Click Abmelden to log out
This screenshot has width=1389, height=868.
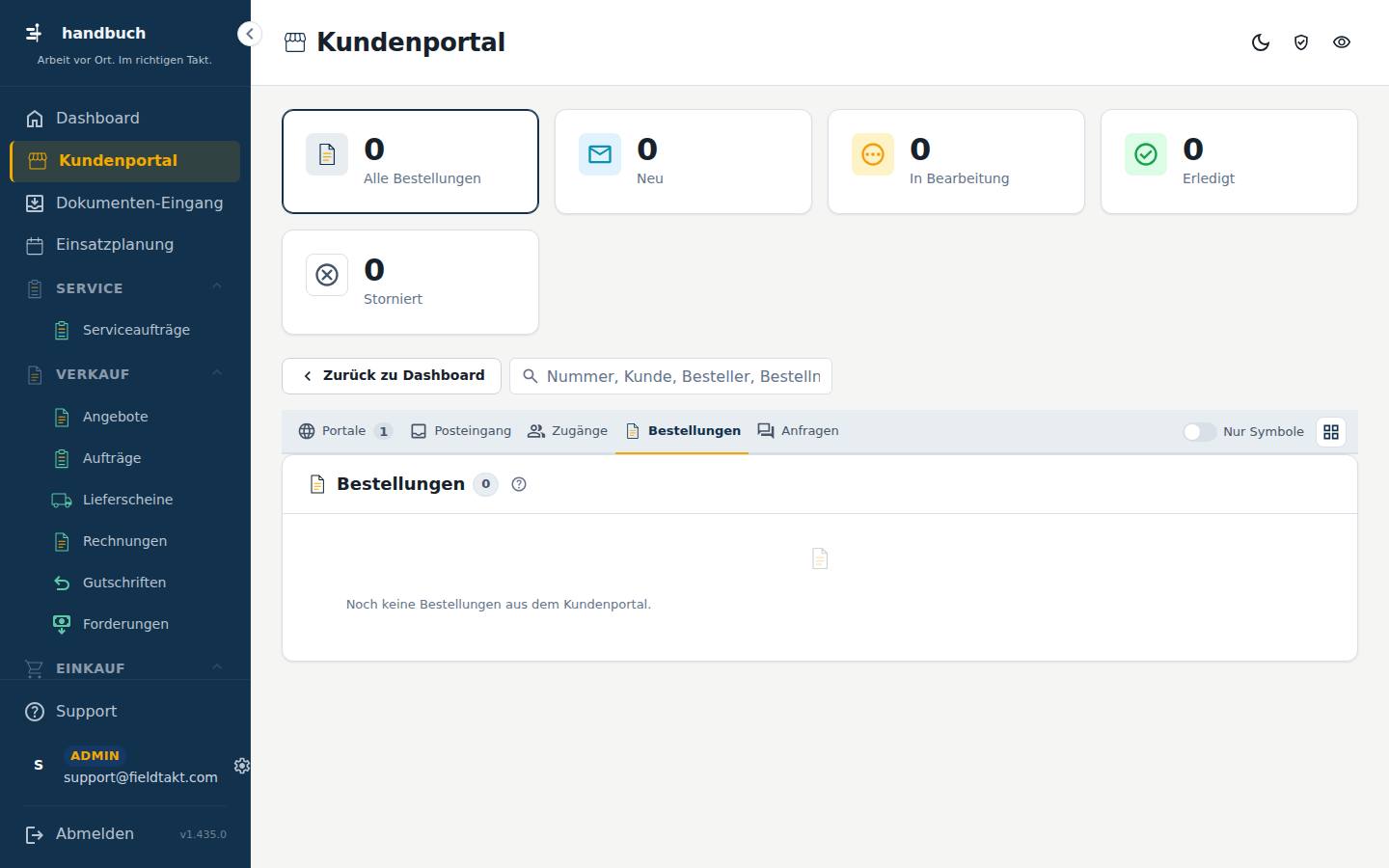click(95, 834)
